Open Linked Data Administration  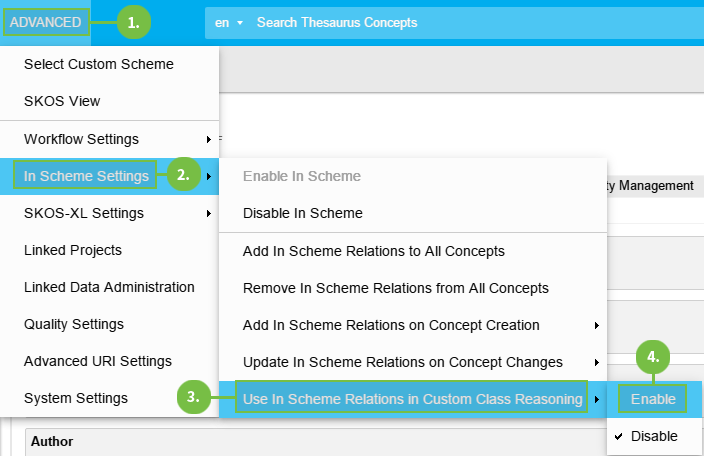[109, 287]
